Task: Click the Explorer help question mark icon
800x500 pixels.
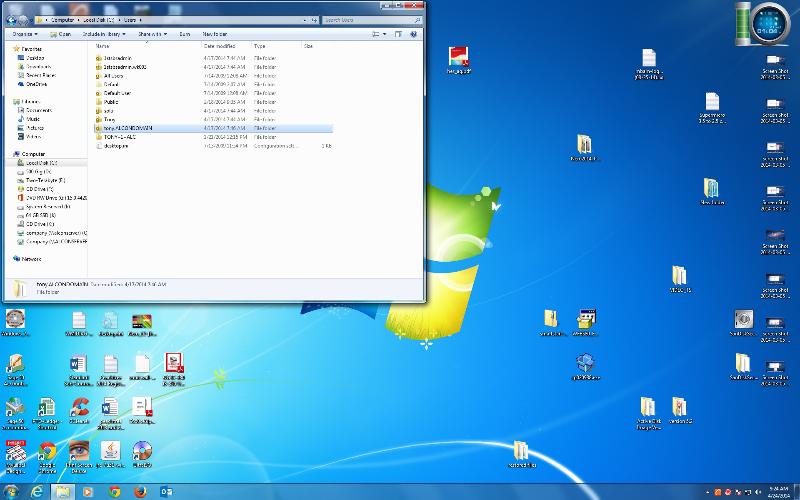Action: (413, 34)
